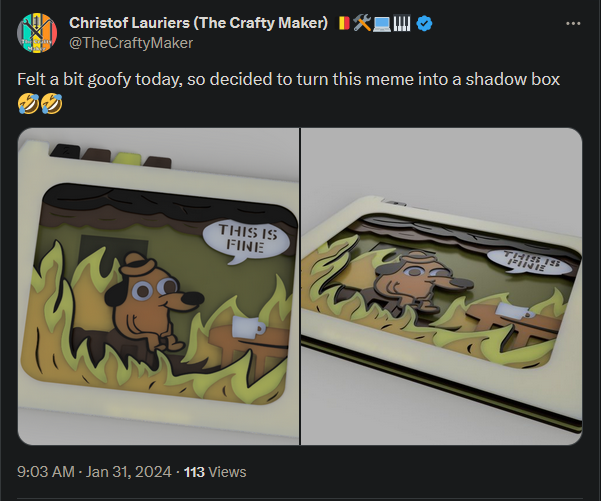This screenshot has width=601, height=501.
Task: Open the tweet's more options menu
Action: click(572, 23)
